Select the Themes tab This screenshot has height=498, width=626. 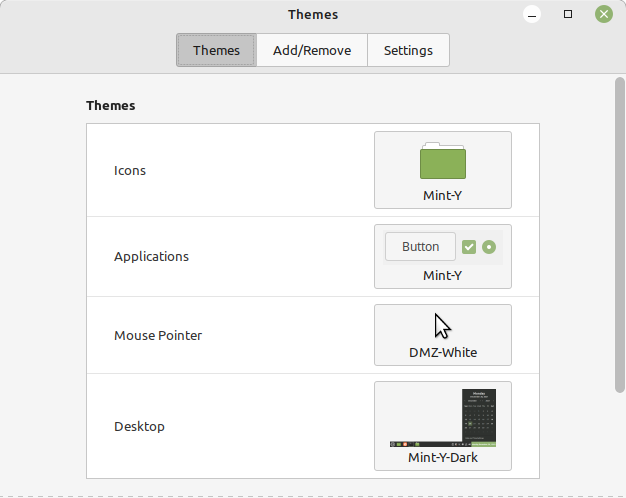point(216,50)
